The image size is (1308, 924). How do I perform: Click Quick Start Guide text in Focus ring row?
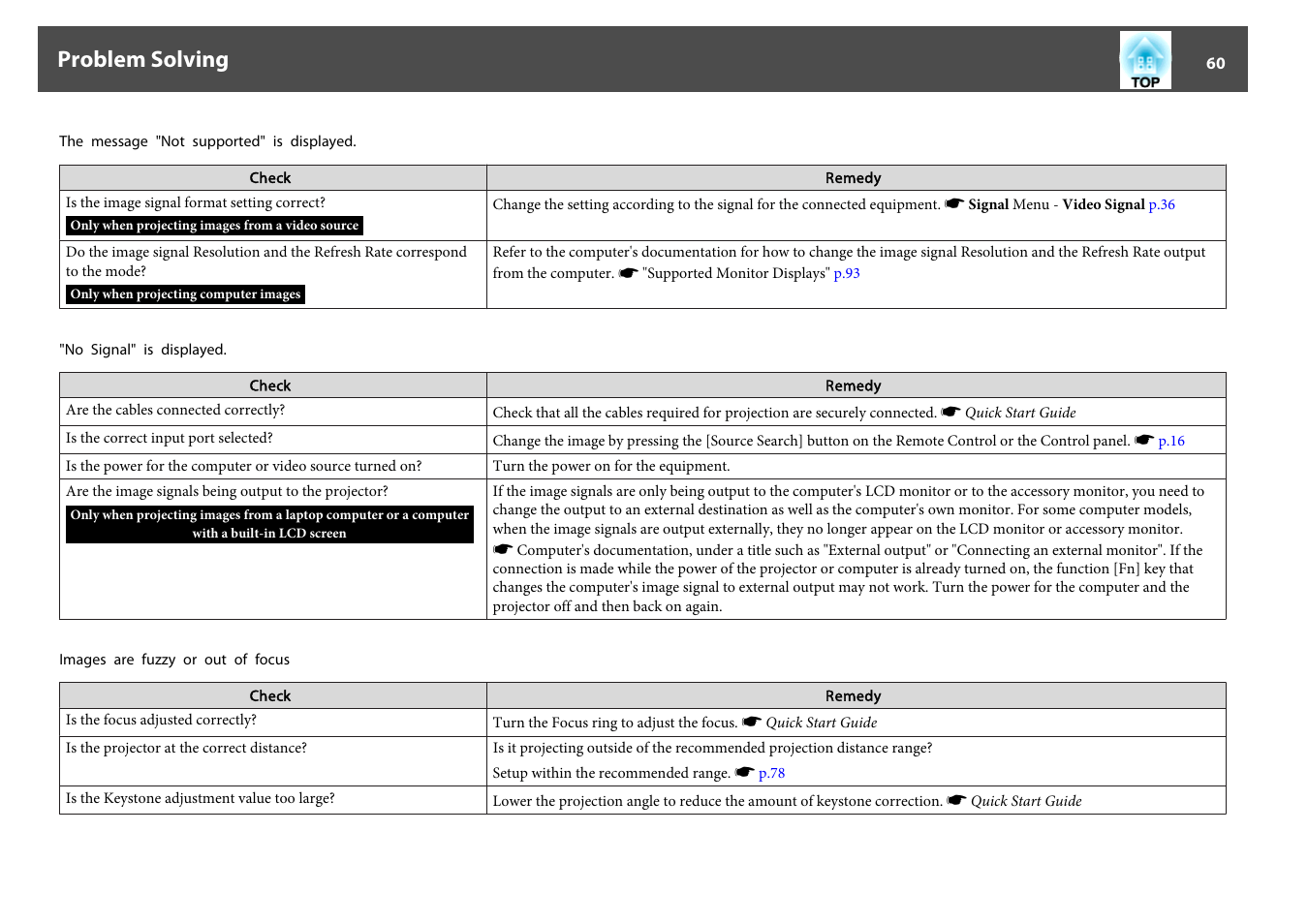pyautogui.click(x=822, y=723)
